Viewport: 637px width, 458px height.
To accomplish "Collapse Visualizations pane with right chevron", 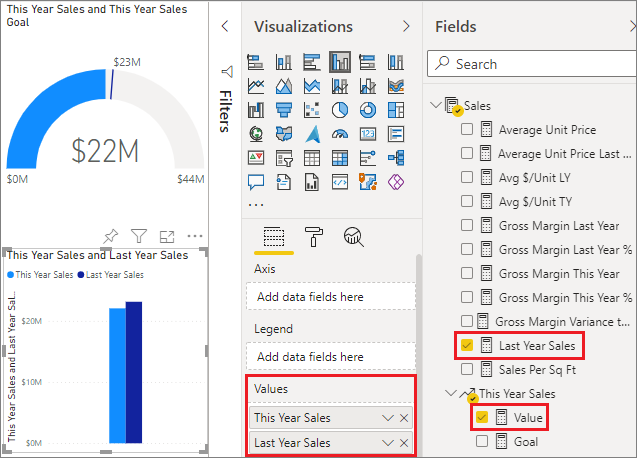I will (x=406, y=26).
